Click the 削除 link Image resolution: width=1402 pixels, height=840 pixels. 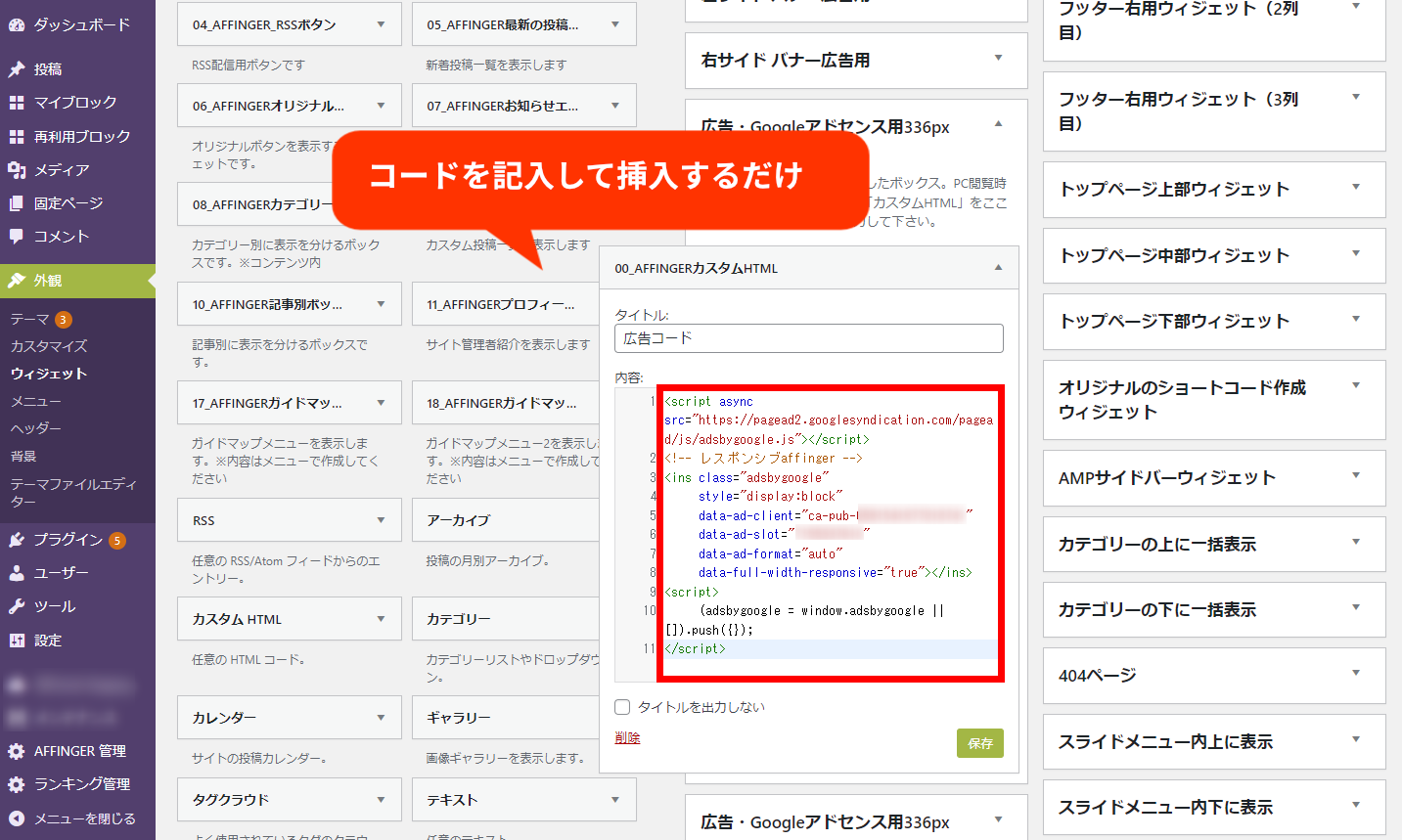(x=627, y=738)
